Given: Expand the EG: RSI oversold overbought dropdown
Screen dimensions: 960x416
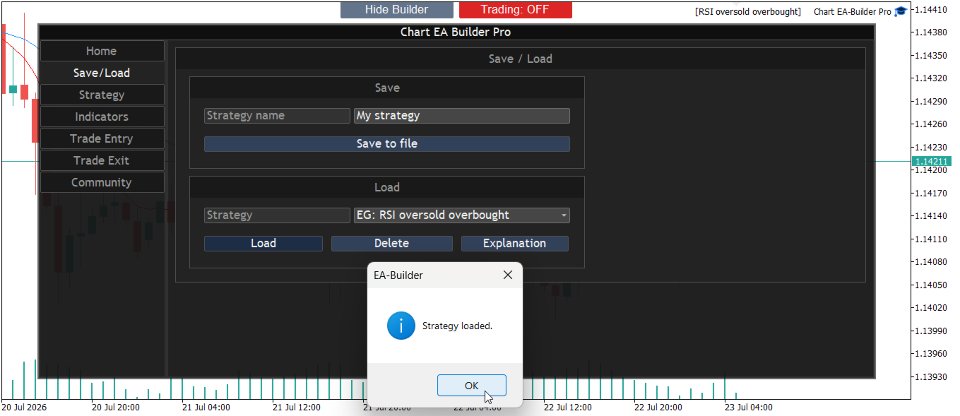Looking at the screenshot, I should [x=462, y=215].
